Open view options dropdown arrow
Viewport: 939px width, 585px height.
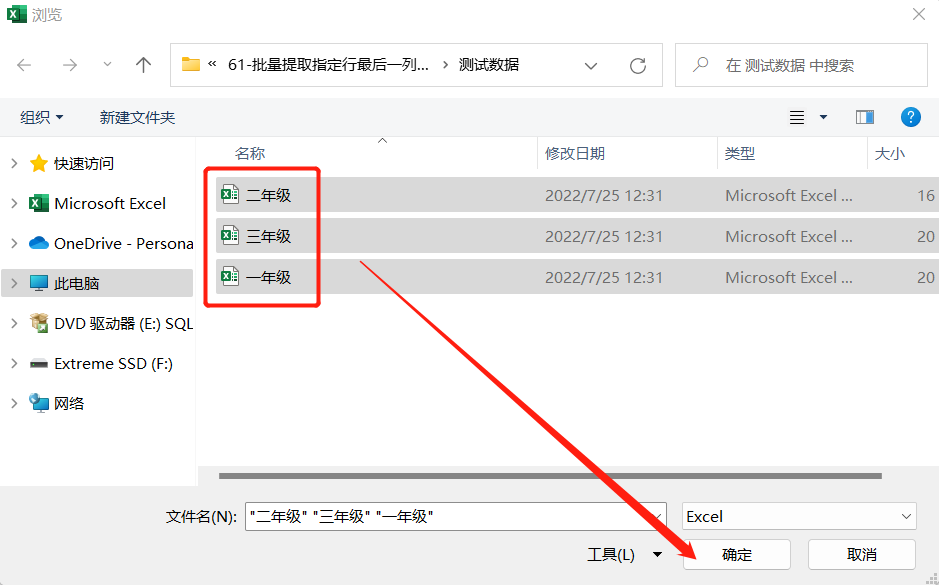point(823,117)
